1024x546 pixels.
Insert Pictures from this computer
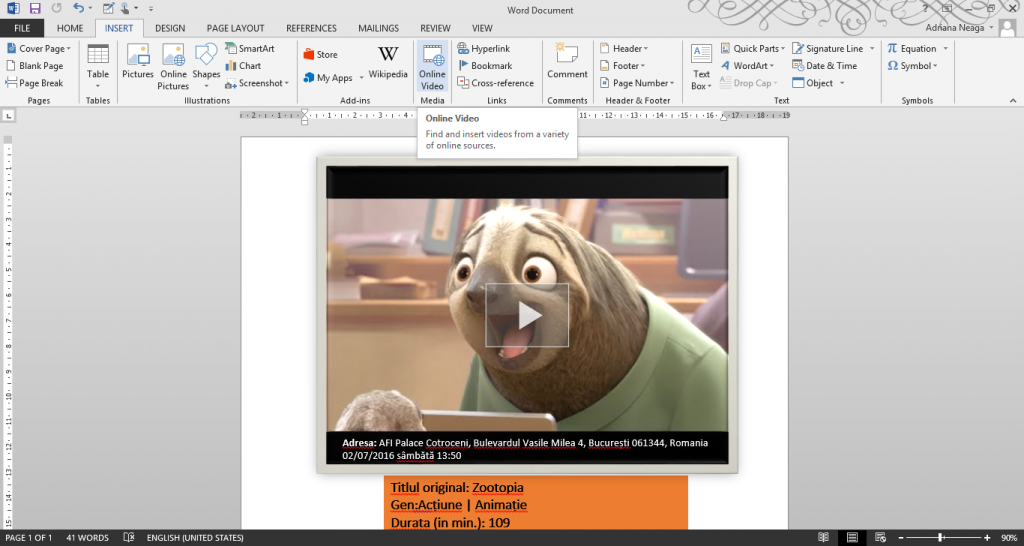tap(138, 62)
